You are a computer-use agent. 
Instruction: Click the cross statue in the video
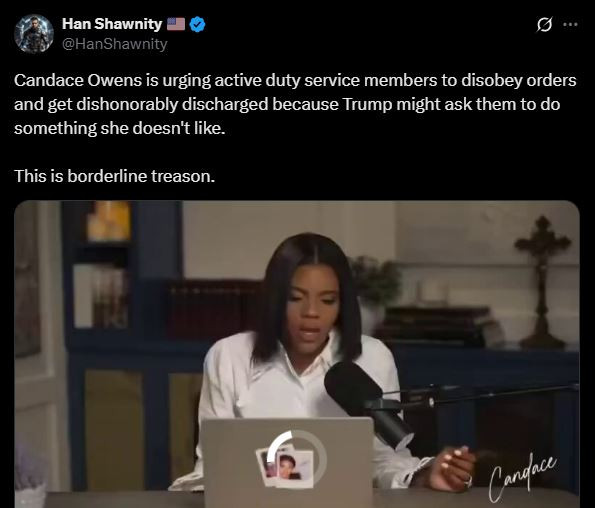click(x=543, y=283)
